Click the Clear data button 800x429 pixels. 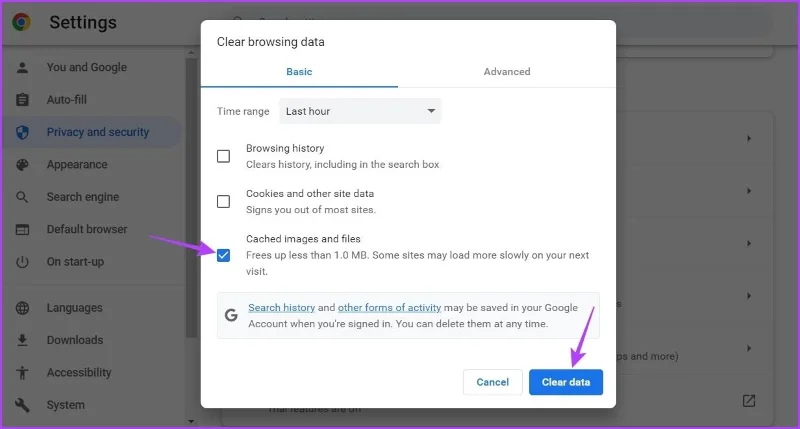click(x=566, y=382)
